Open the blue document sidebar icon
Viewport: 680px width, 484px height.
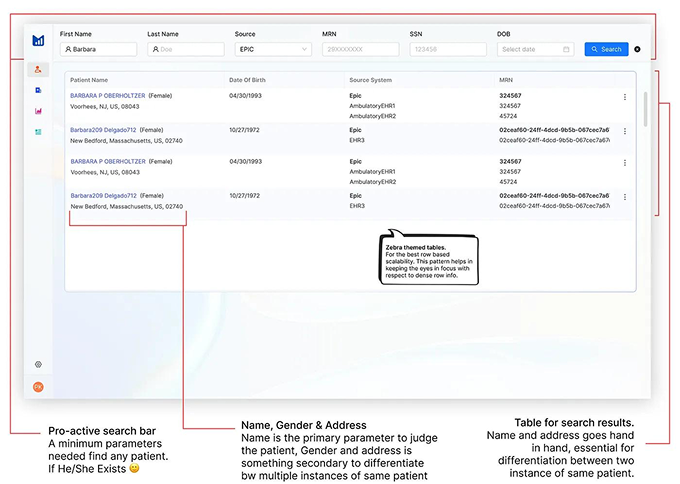click(38, 90)
